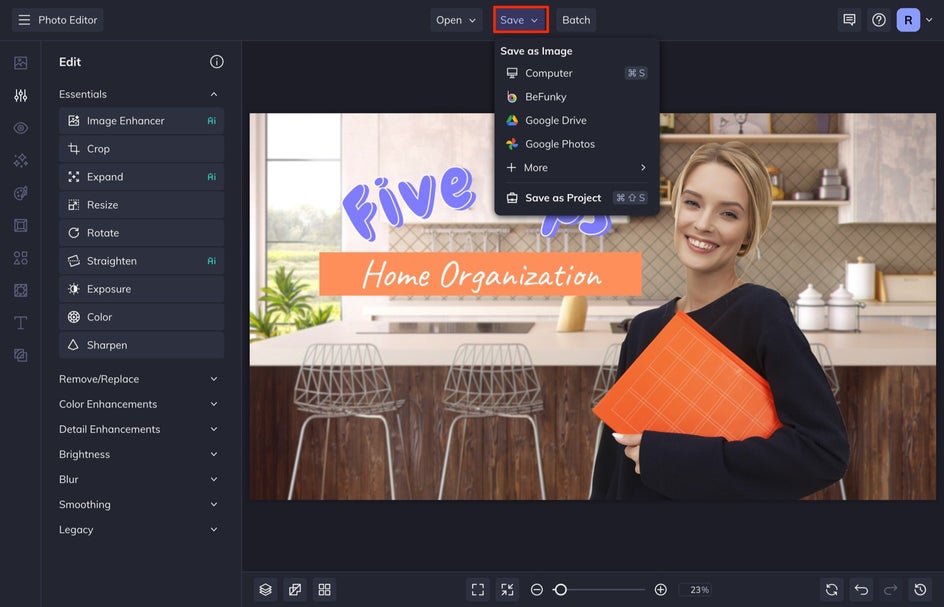Click the fit to screen icon
Image resolution: width=944 pixels, height=607 pixels.
(478, 590)
